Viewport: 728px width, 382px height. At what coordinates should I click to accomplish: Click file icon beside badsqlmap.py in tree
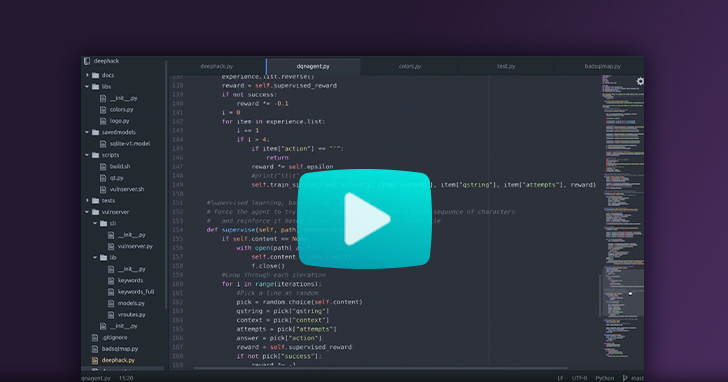(95, 349)
